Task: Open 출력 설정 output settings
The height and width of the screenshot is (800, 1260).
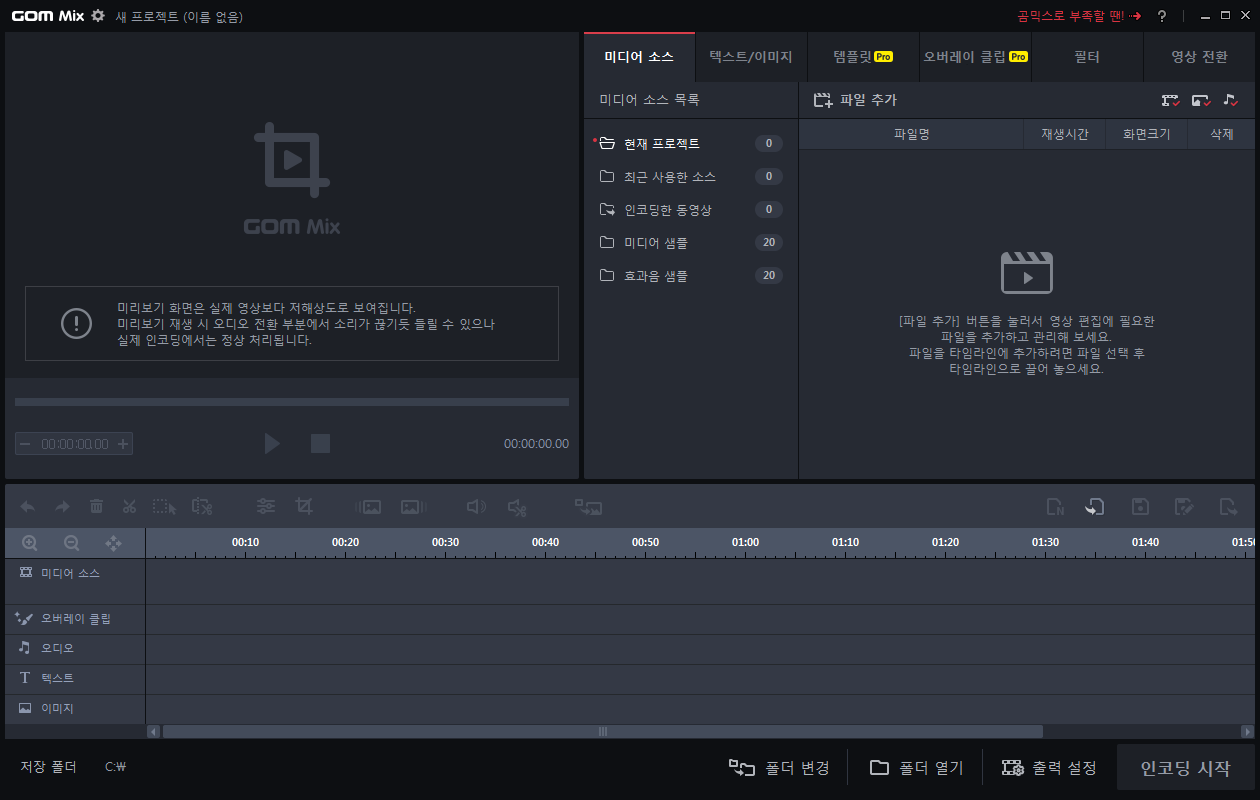Action: (1049, 768)
